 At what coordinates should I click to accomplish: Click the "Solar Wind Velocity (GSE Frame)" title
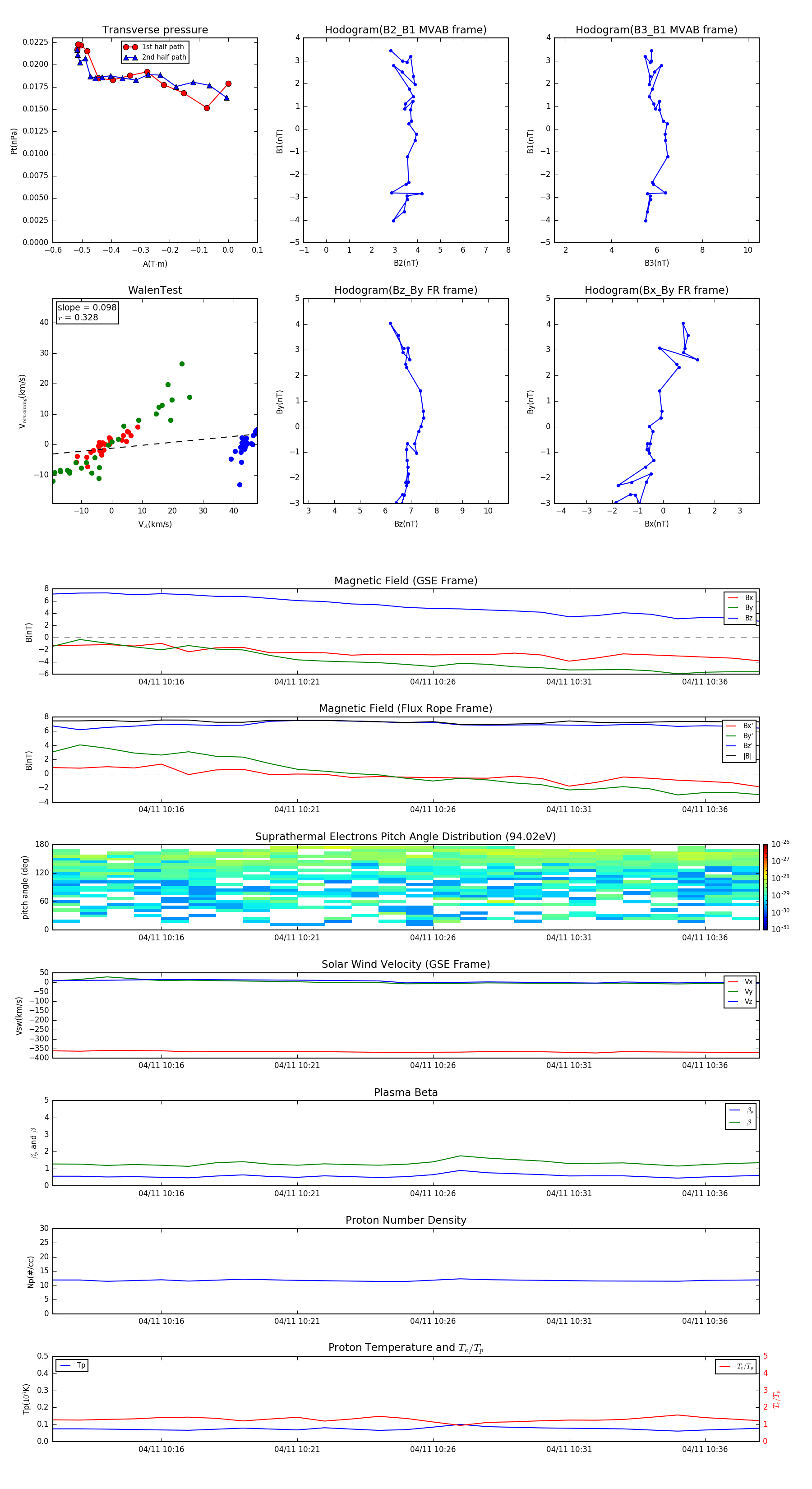tap(406, 964)
